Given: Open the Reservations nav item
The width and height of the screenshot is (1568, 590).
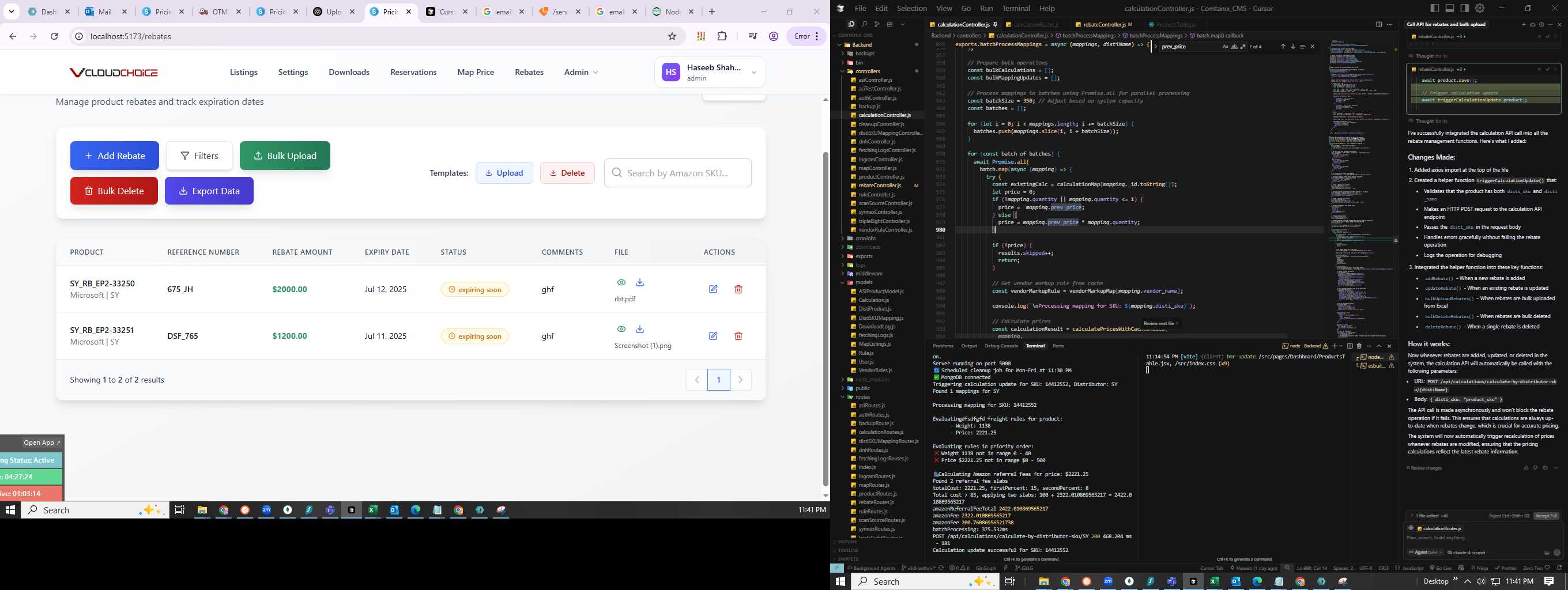Looking at the screenshot, I should 413,72.
